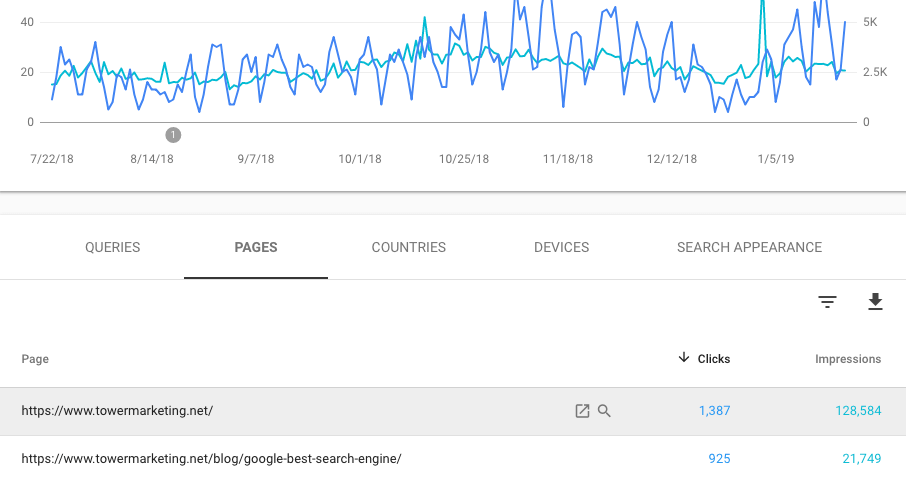The image size is (906, 477).
Task: Click the 128,584 impressions value
Action: 858,411
